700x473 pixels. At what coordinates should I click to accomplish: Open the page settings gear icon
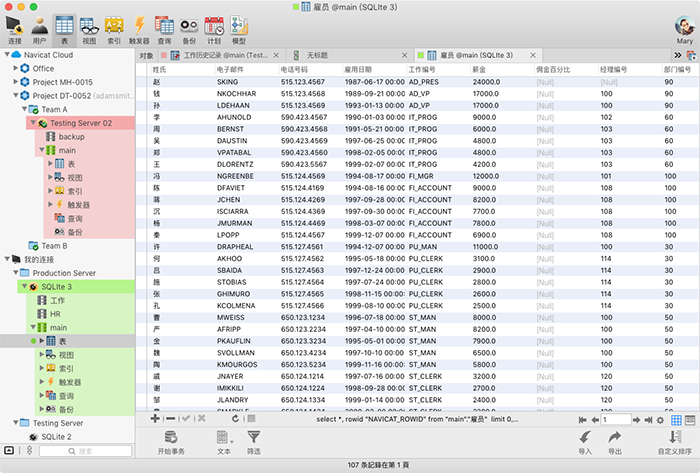coord(660,420)
